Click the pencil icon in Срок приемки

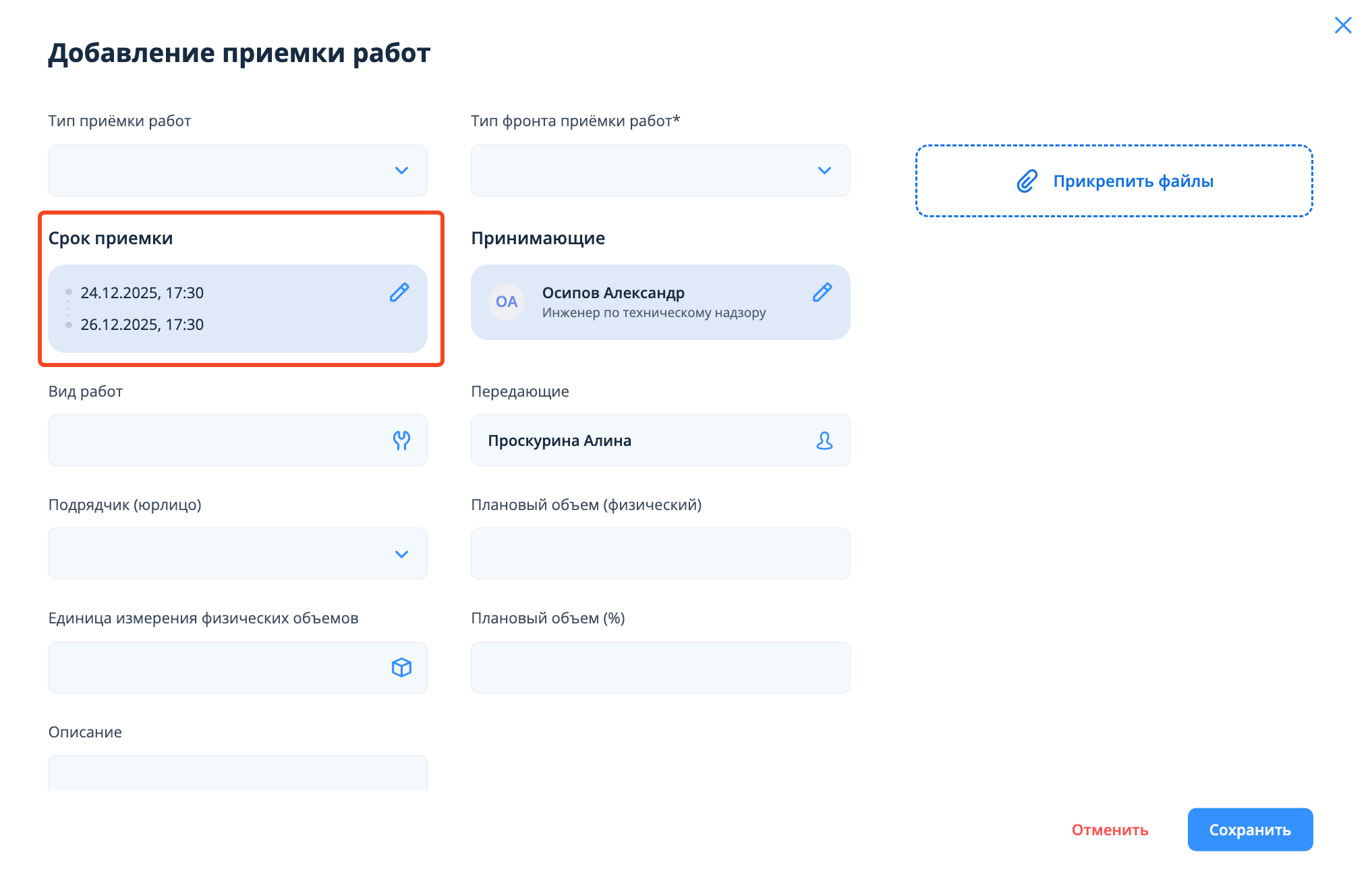point(399,292)
